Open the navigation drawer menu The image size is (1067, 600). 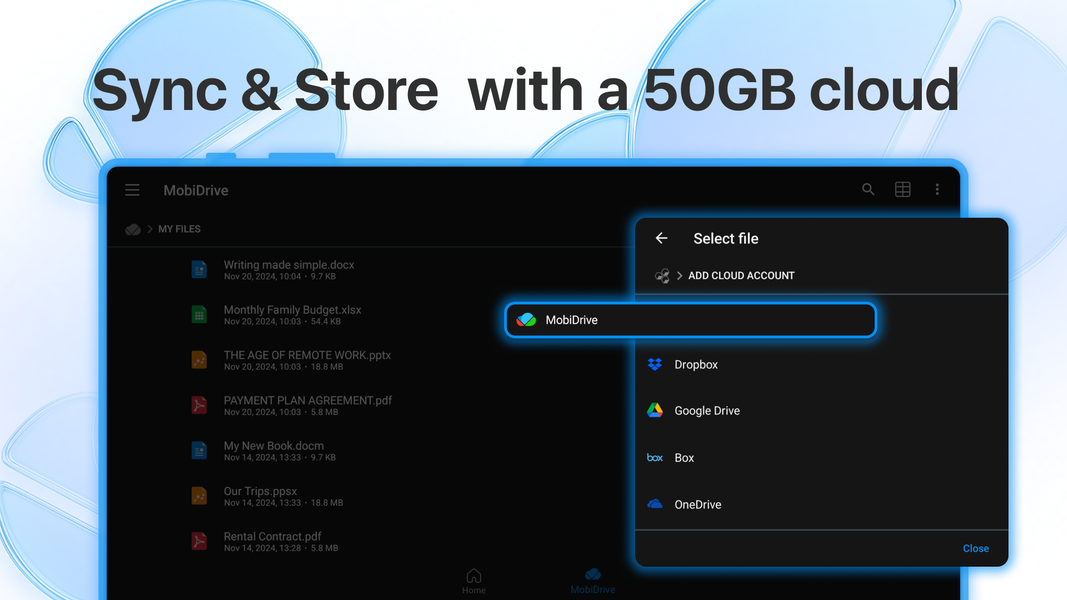click(x=132, y=190)
